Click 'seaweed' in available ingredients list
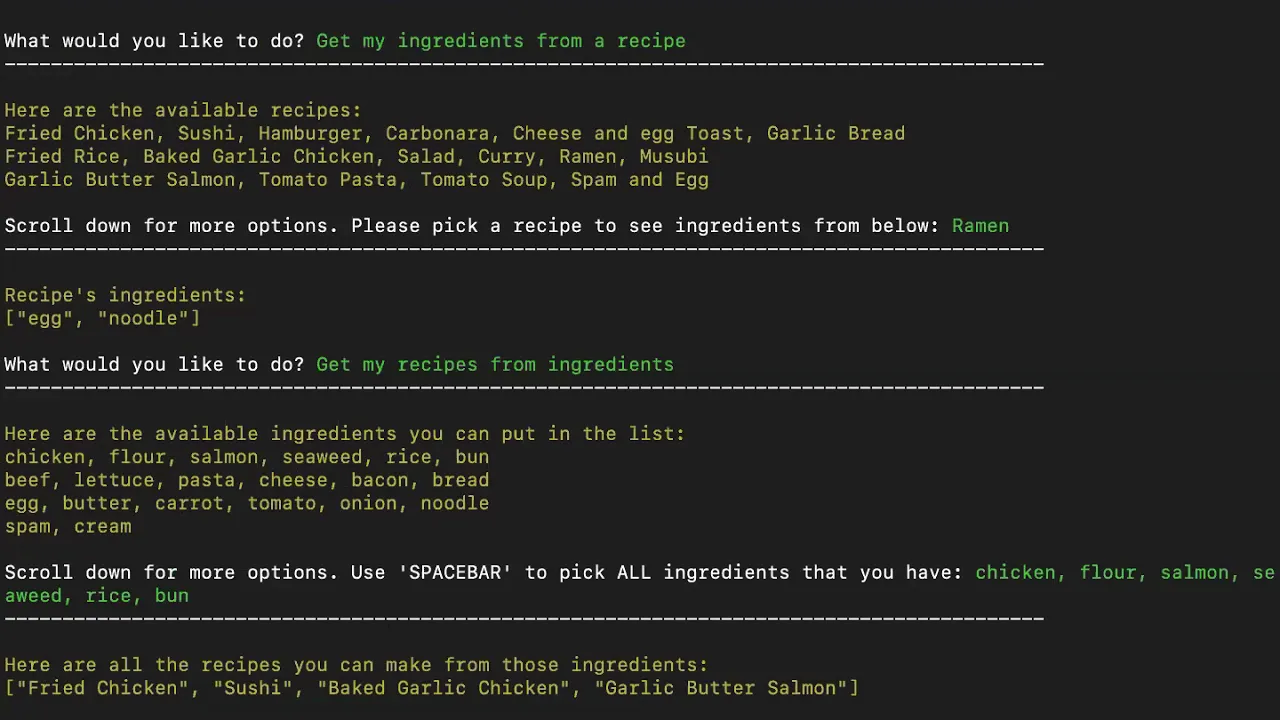1280x720 pixels. 322,457
